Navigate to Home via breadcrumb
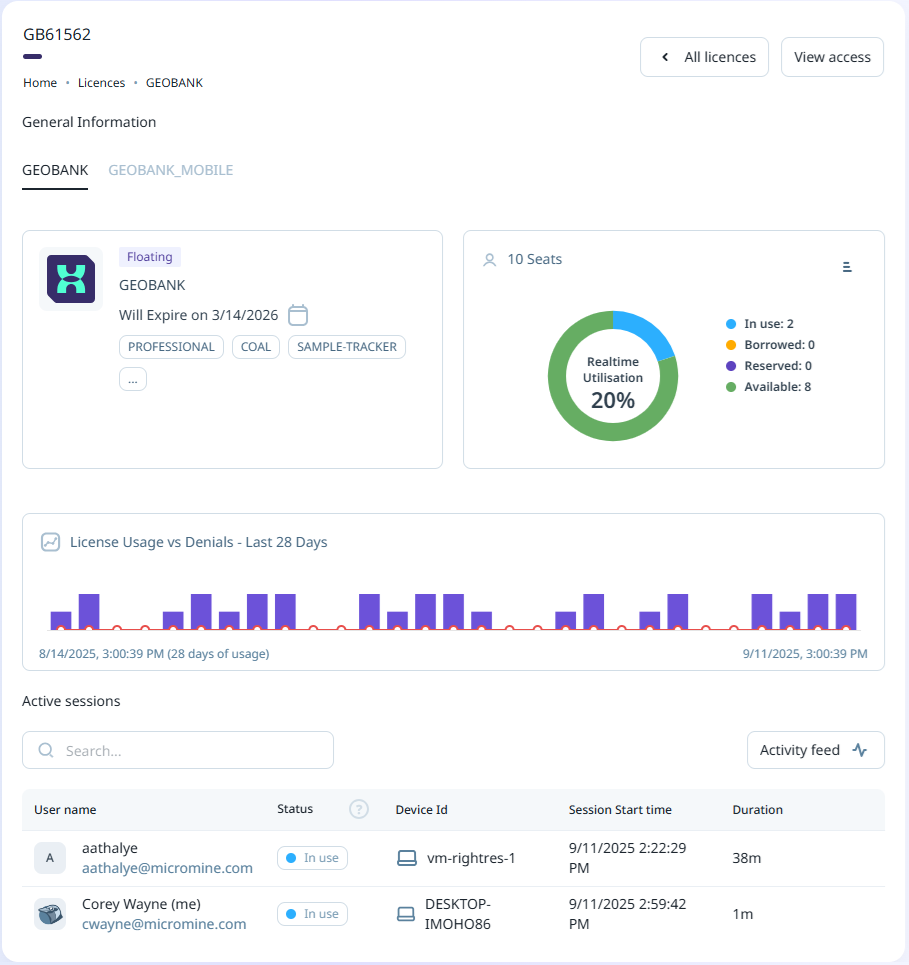909x965 pixels. tap(40, 83)
